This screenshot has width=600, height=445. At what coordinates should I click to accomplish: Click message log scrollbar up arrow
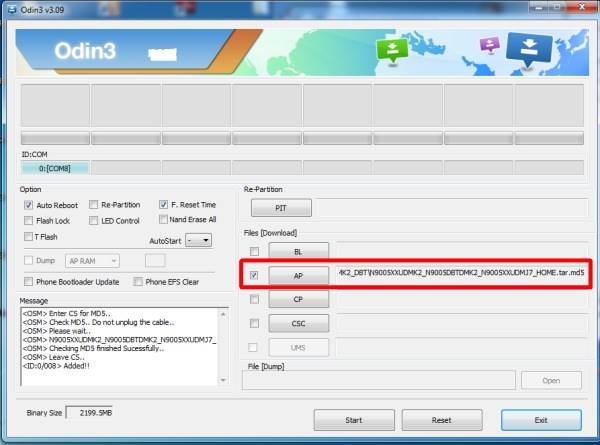(223, 314)
